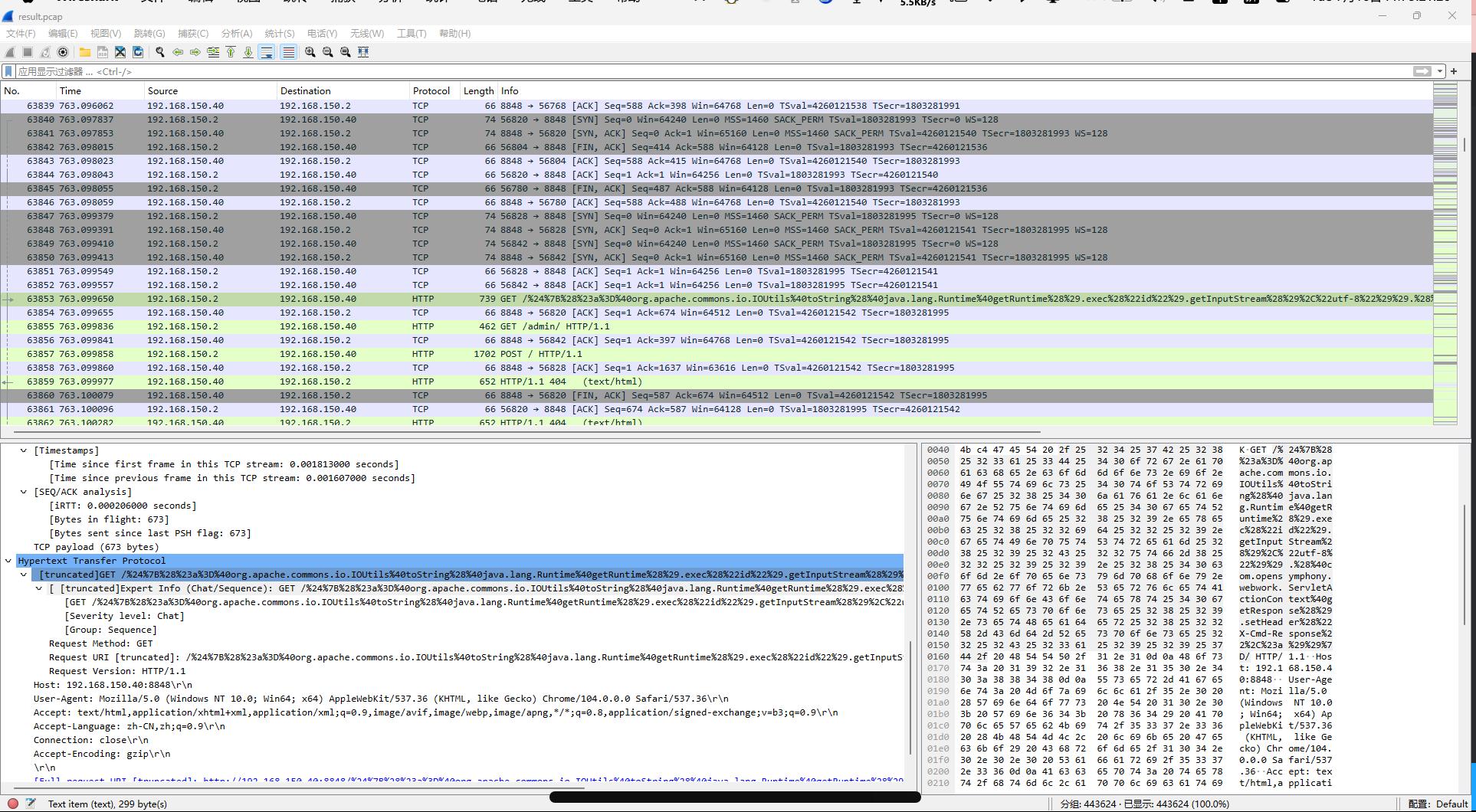
Task: Save this capture file
Action: 103,52
